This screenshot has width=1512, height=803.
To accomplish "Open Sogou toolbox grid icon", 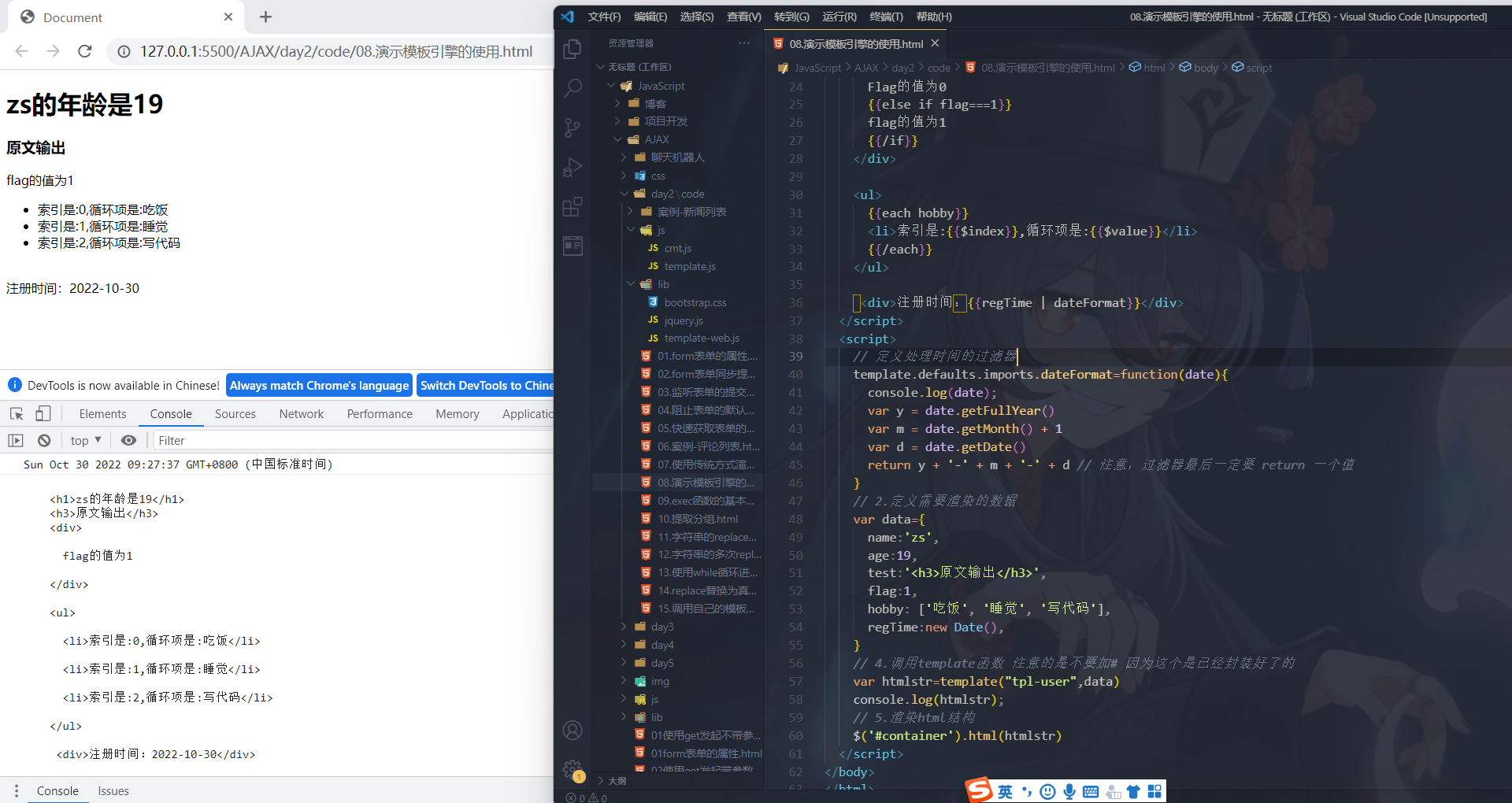I will tap(1154, 791).
